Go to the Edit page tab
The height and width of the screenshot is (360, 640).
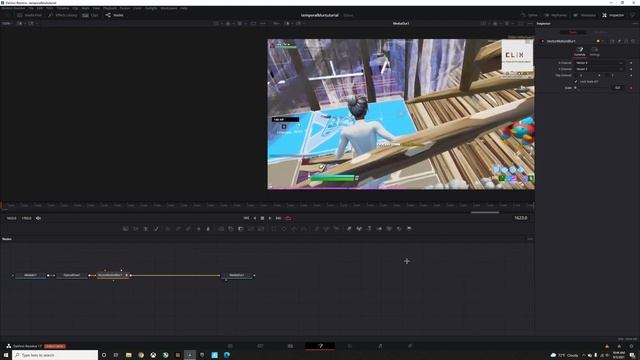click(290, 346)
